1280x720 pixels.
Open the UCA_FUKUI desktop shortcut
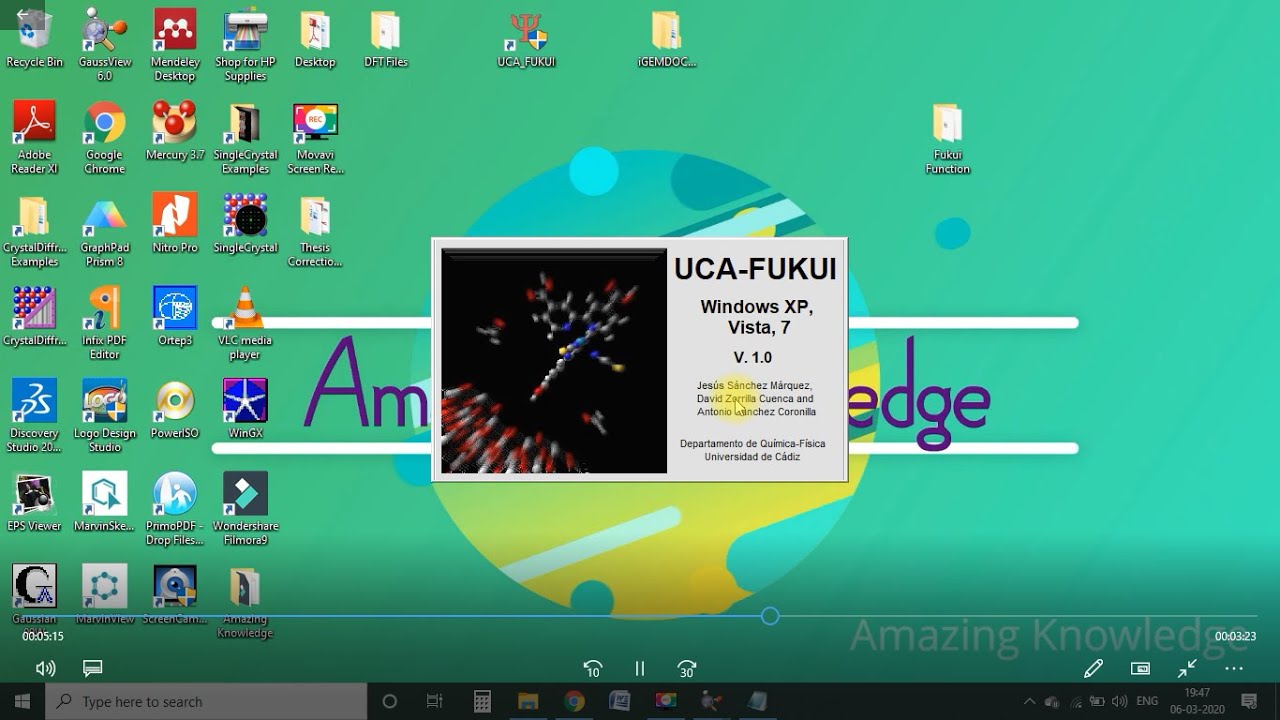pyautogui.click(x=526, y=38)
